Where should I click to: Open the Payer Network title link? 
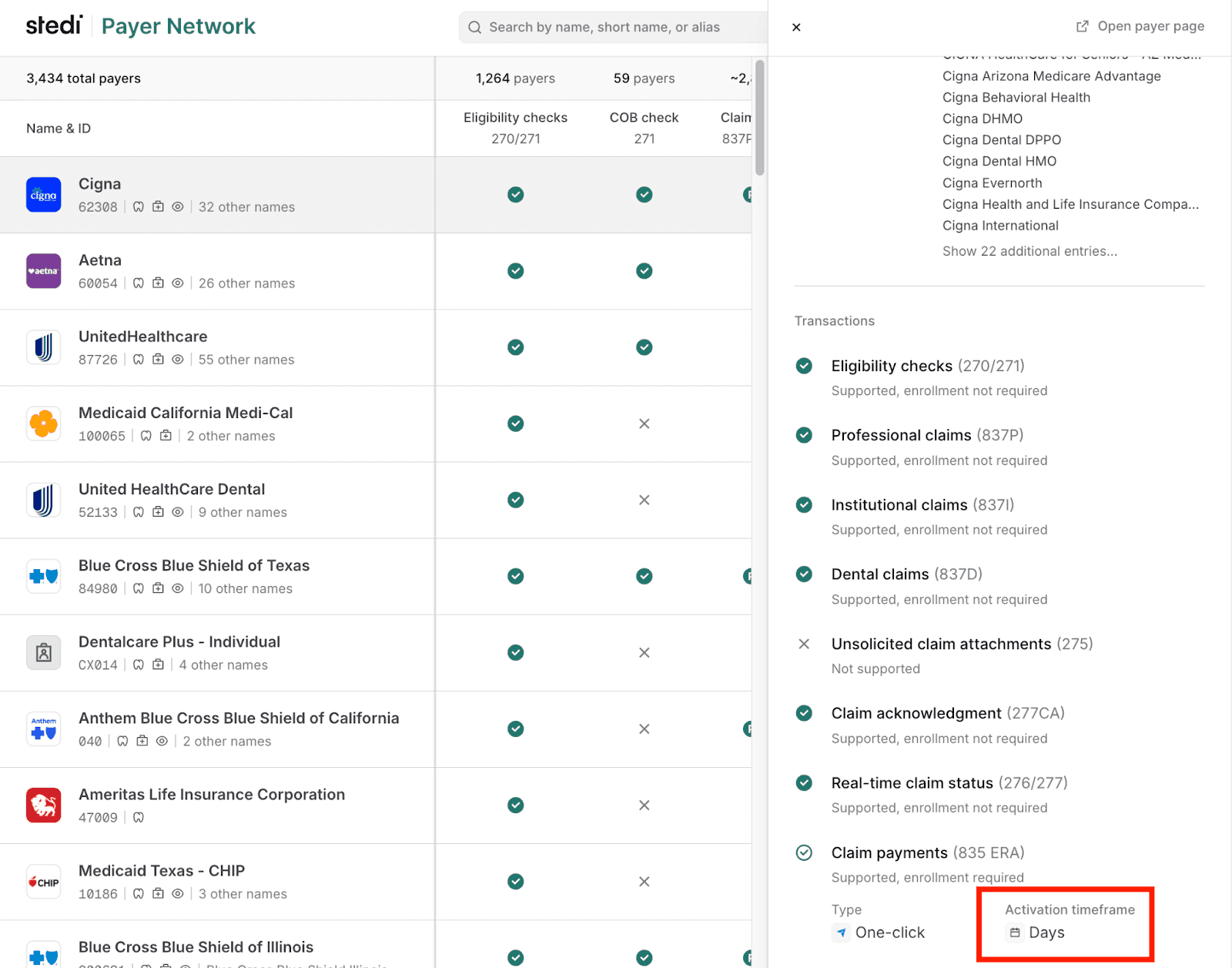click(x=179, y=26)
